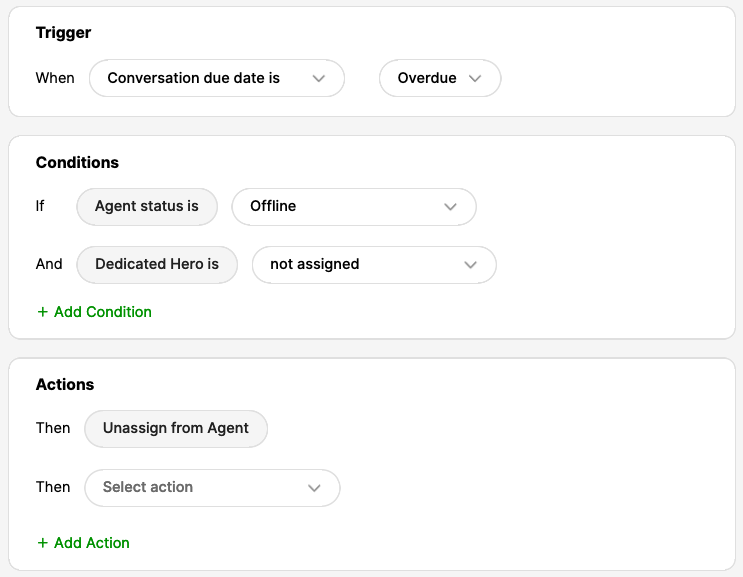Open the Offline agent status dropdown
743x577 pixels.
[x=354, y=207]
